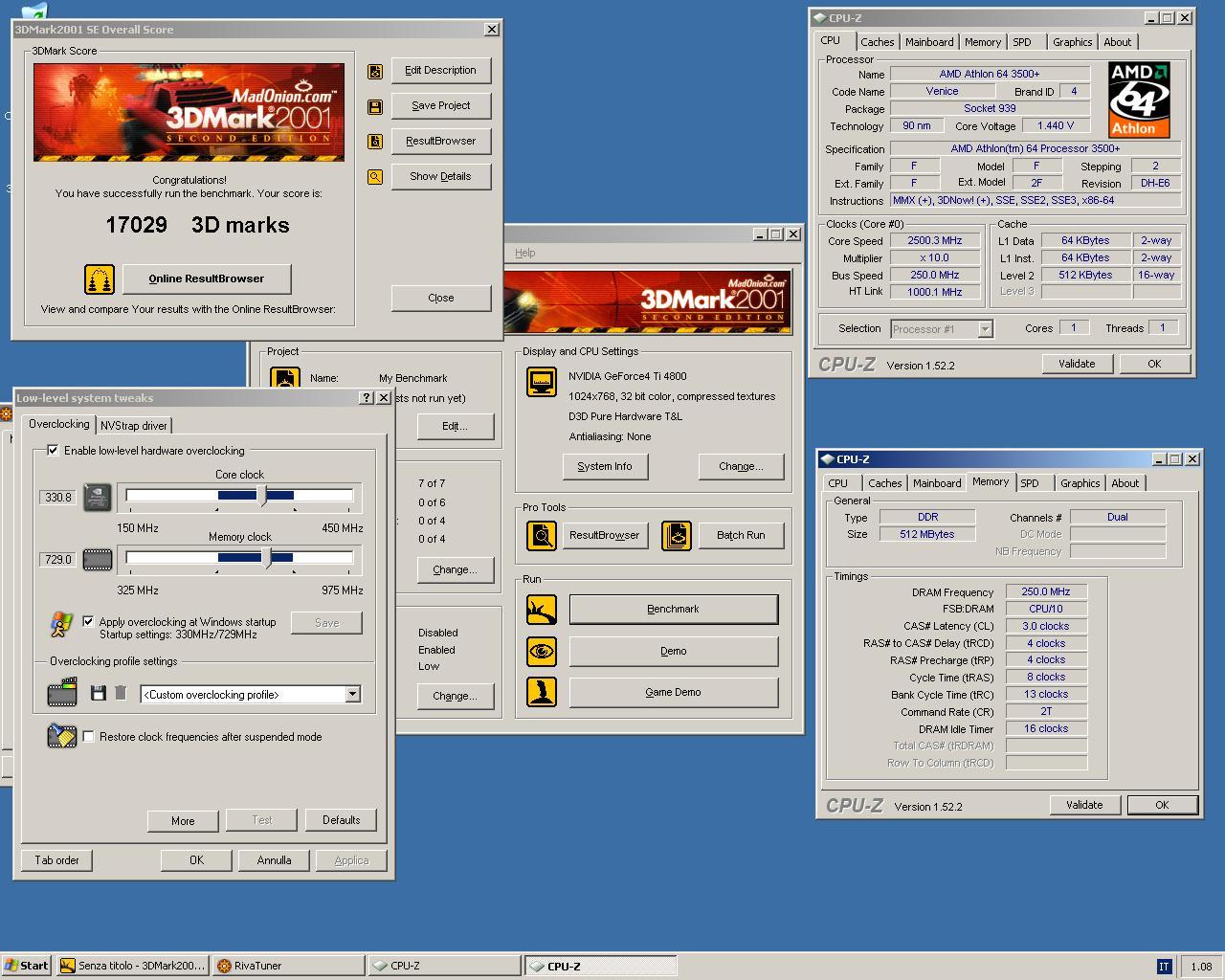Viewport: 1225px width, 980px height.
Task: Click the GPU chip icon beside Core clock
Action: point(98,497)
